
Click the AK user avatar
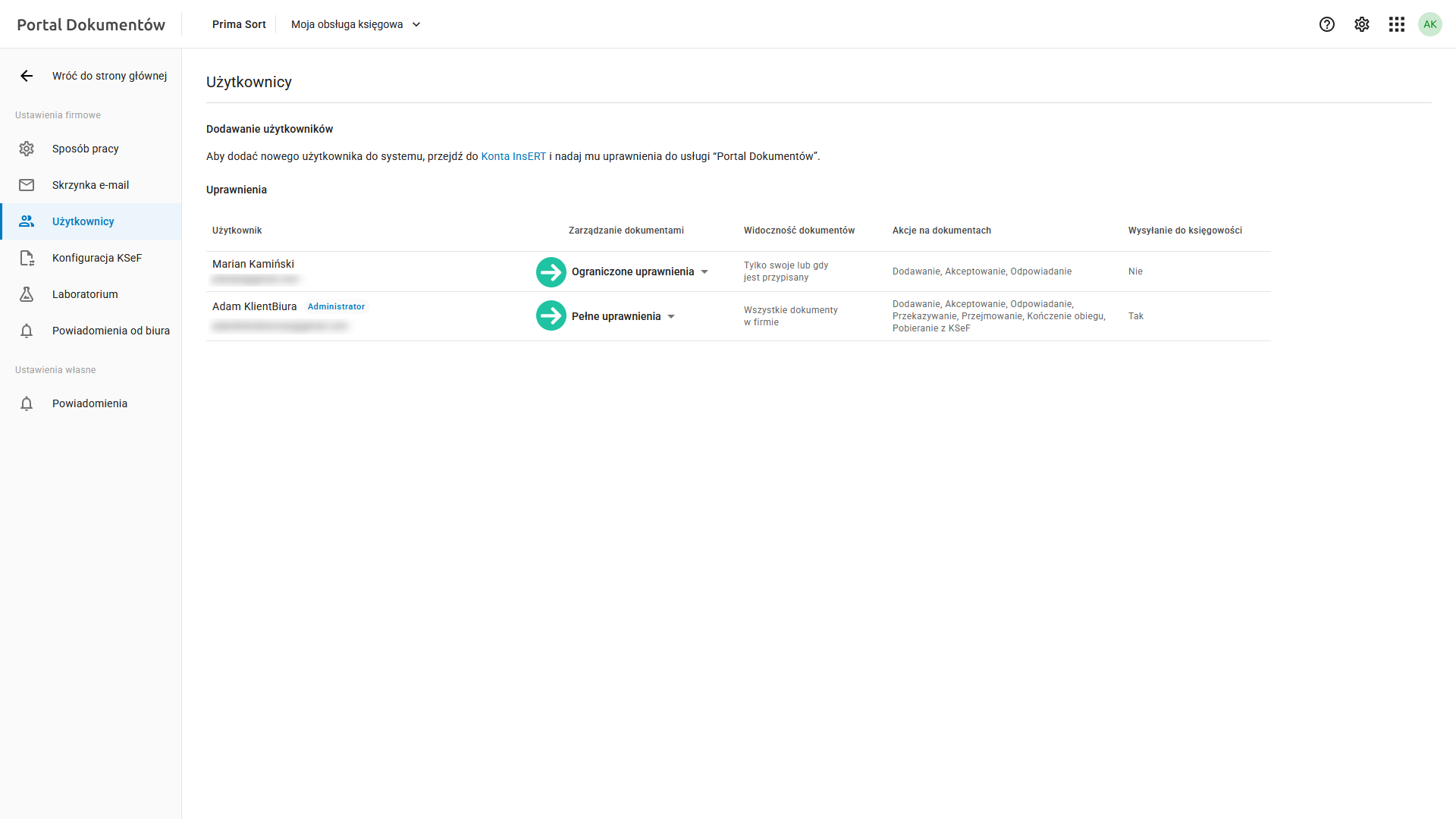pyautogui.click(x=1429, y=24)
